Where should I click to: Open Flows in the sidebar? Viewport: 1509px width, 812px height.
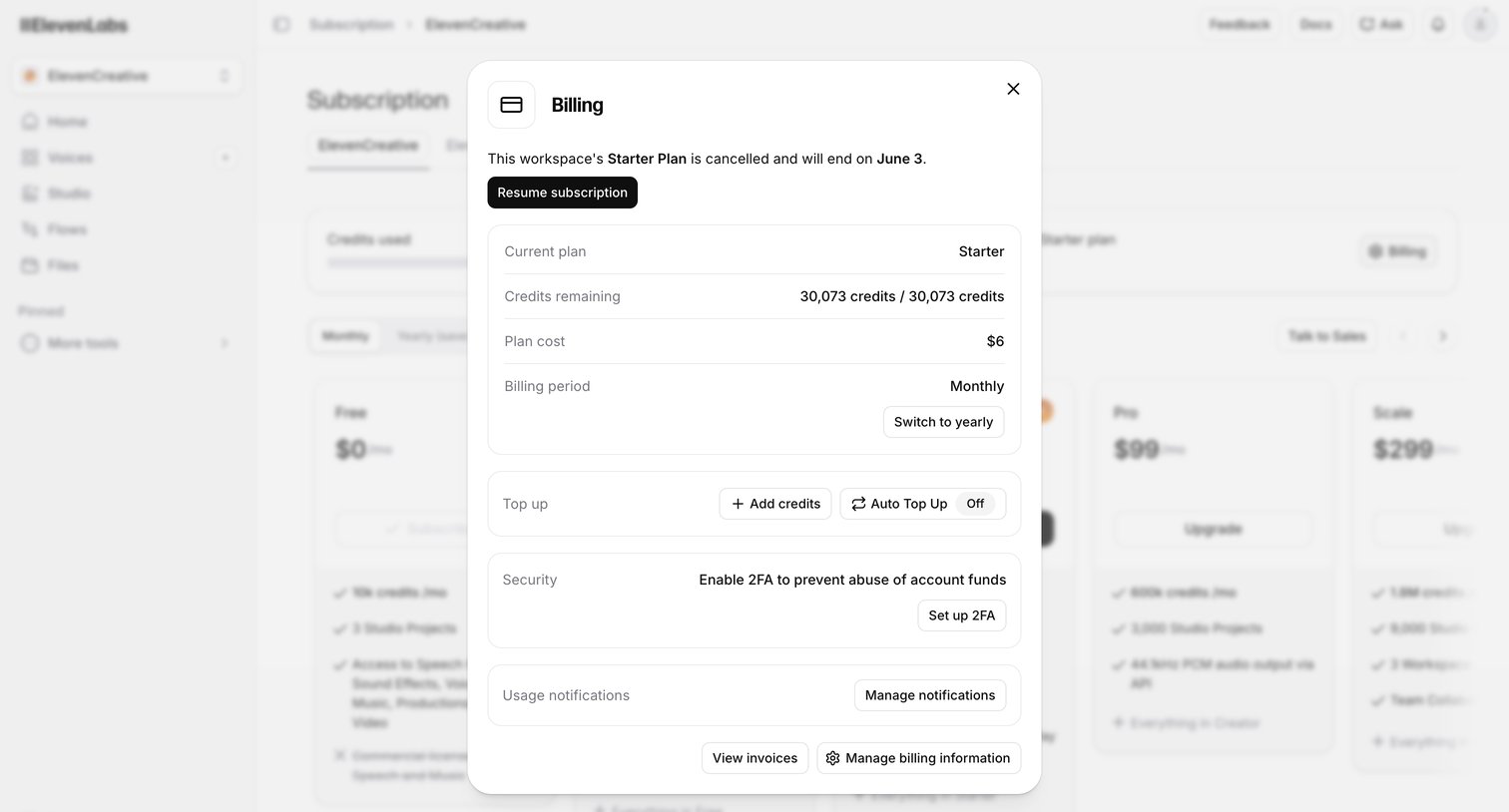127,229
